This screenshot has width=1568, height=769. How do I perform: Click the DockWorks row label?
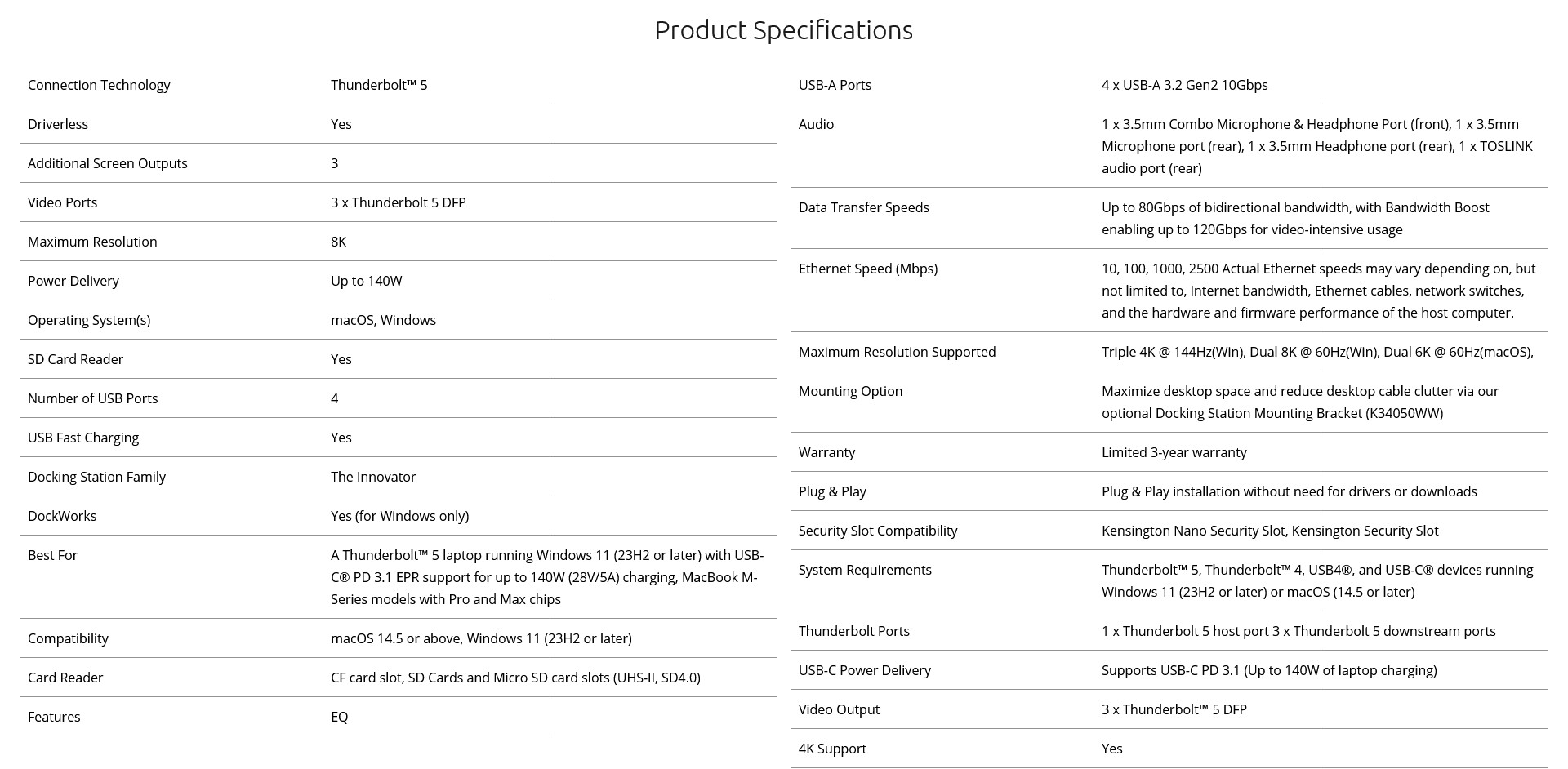(62, 516)
